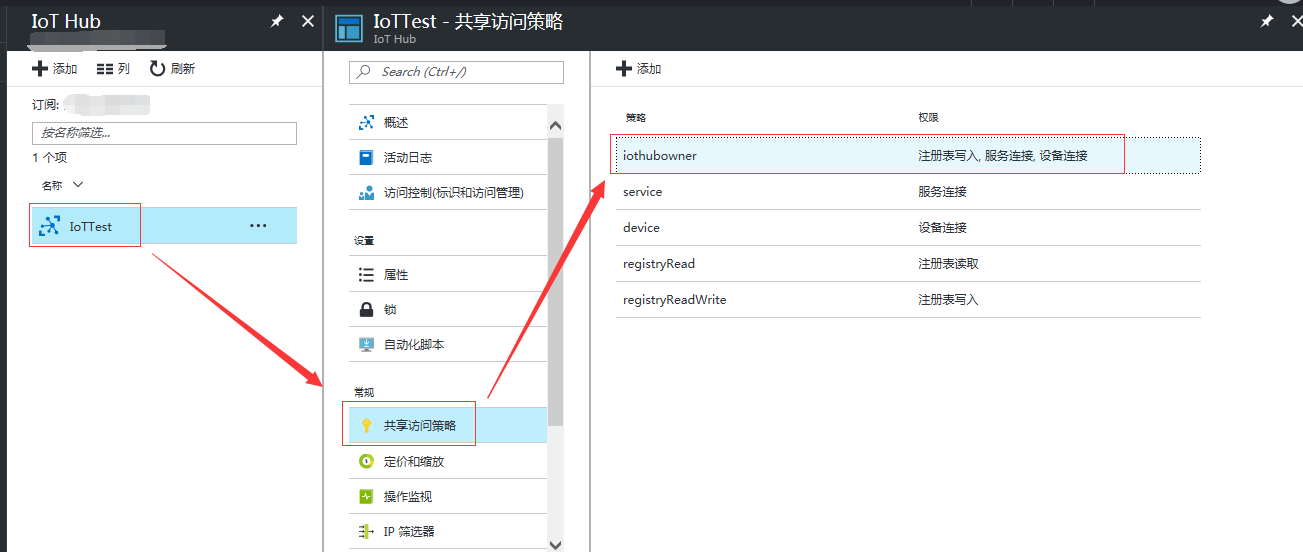Screen dimensions: 1303x552
Task: Open the iothubowner policy
Action: (908, 155)
